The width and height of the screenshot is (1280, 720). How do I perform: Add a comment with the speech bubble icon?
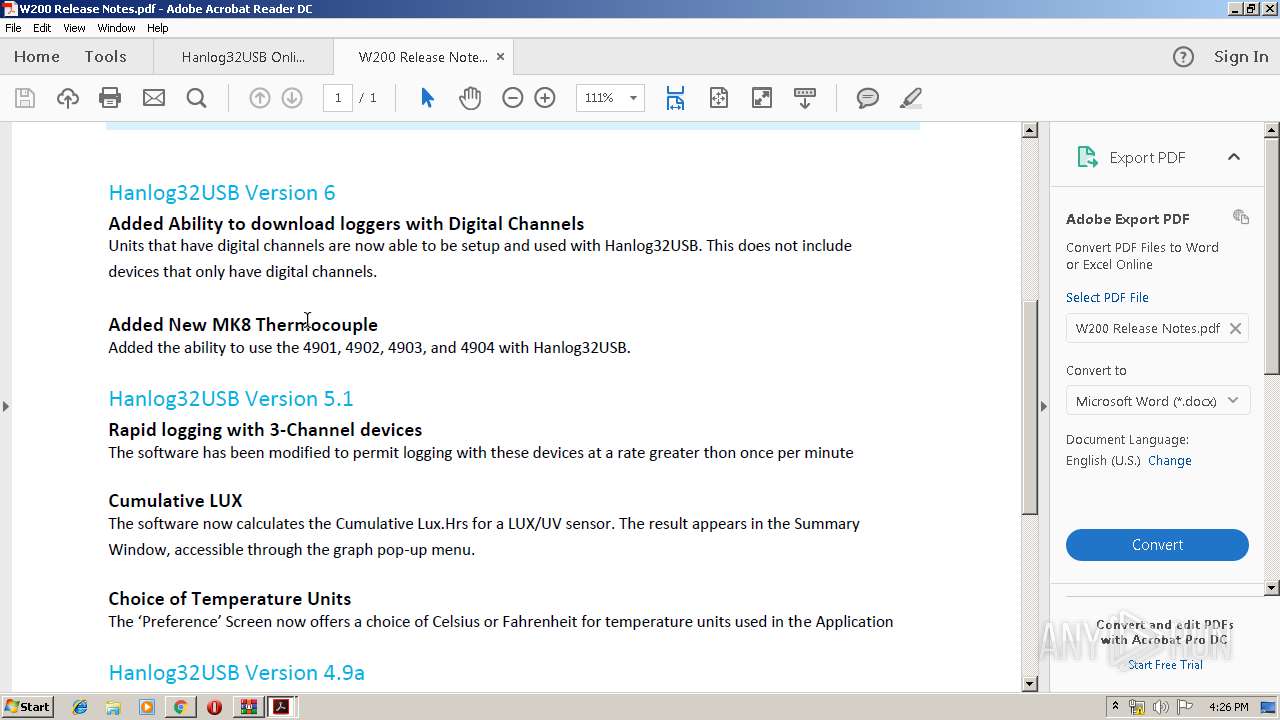868,98
